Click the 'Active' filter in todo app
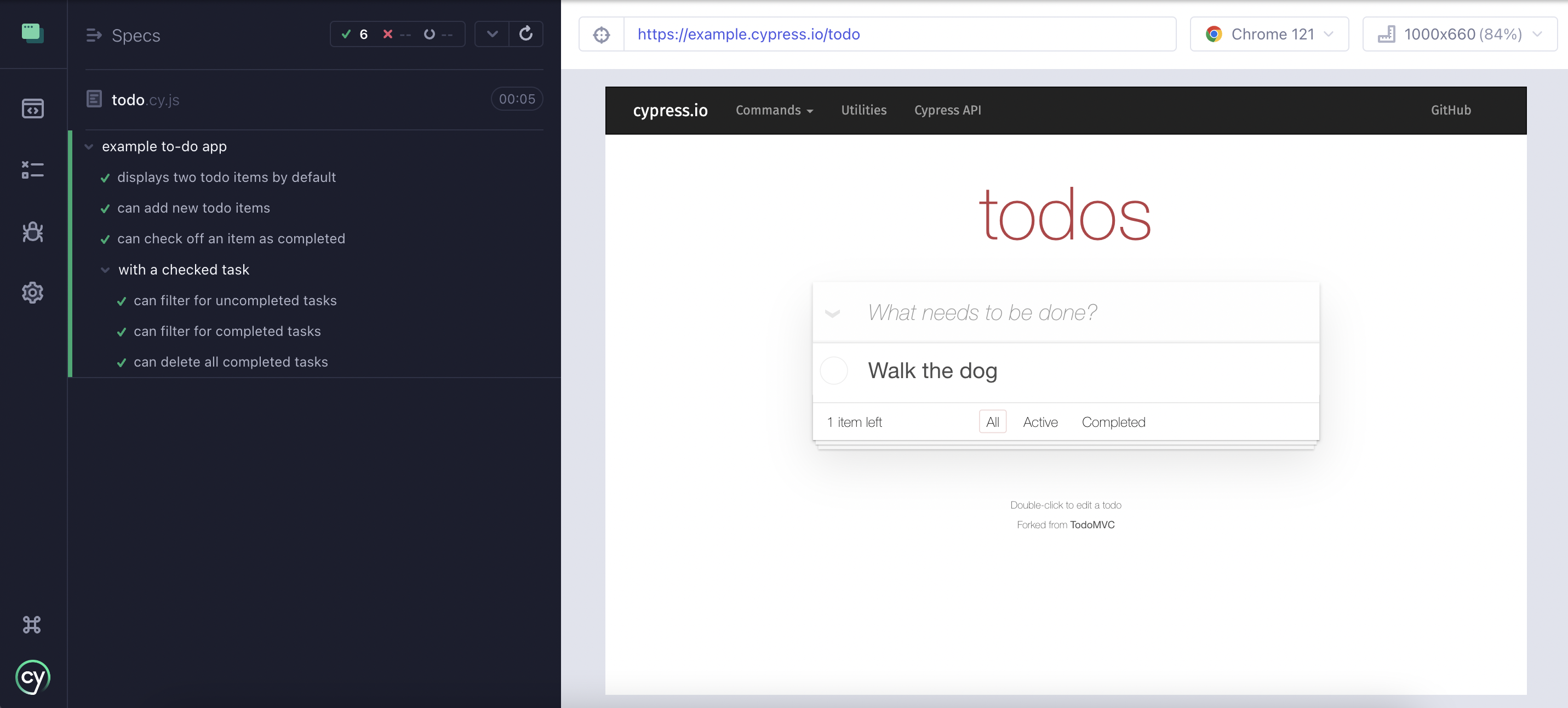The width and height of the screenshot is (1568, 708). click(x=1039, y=421)
